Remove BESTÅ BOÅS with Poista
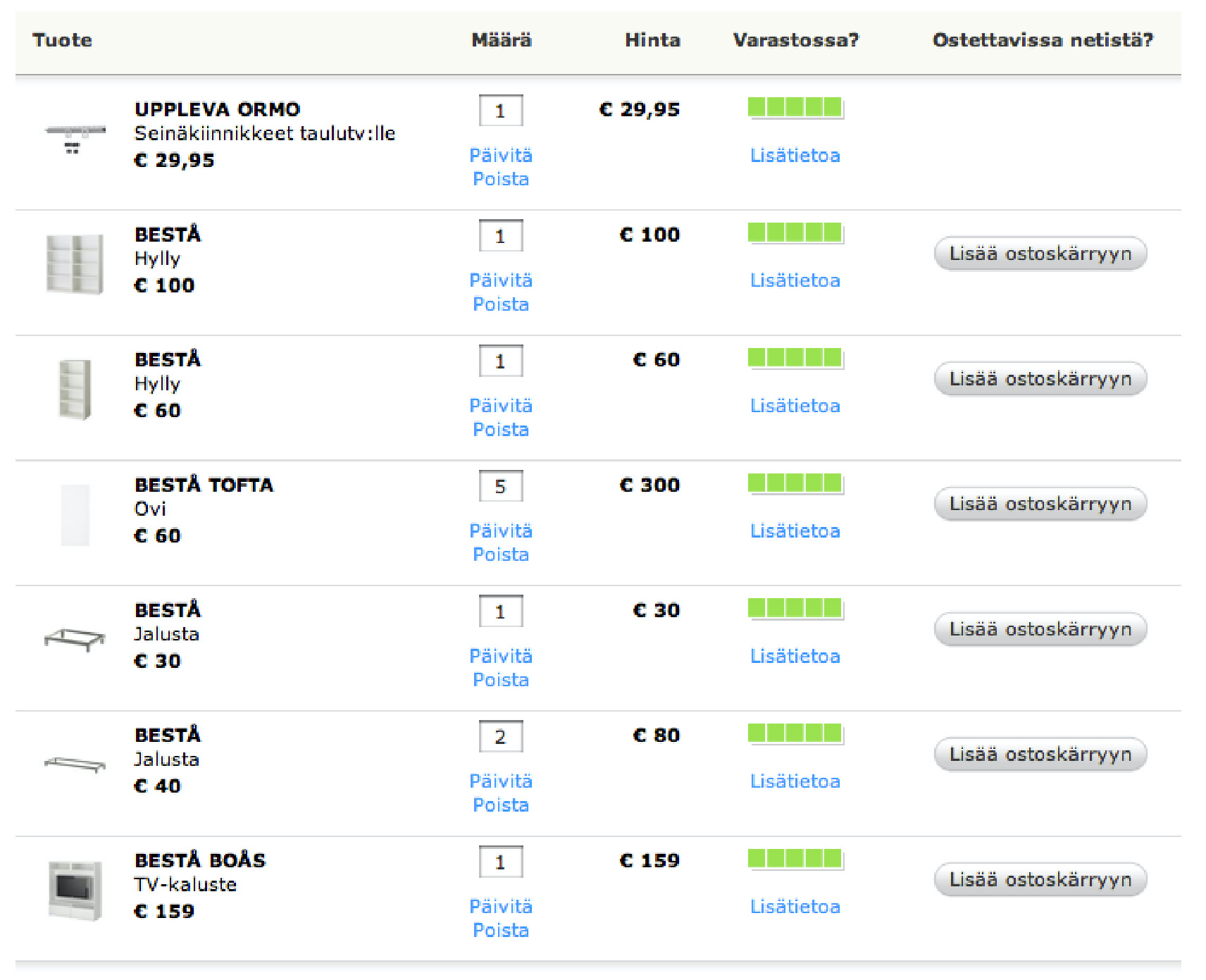This screenshot has height=980, width=1206. [501, 930]
